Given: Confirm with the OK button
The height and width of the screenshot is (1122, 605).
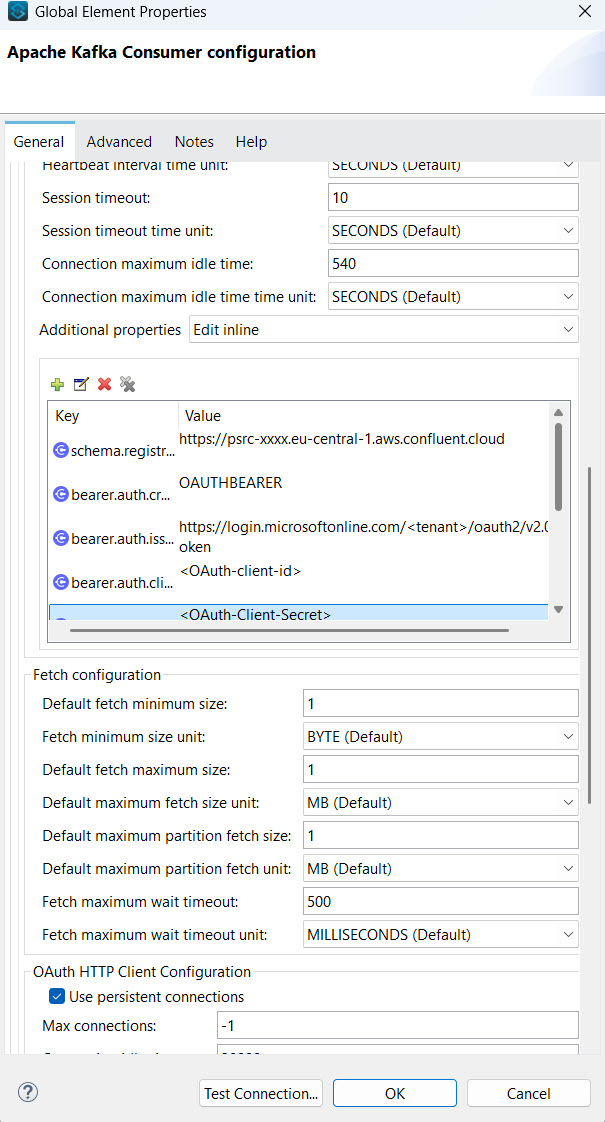Looking at the screenshot, I should tap(395, 1093).
